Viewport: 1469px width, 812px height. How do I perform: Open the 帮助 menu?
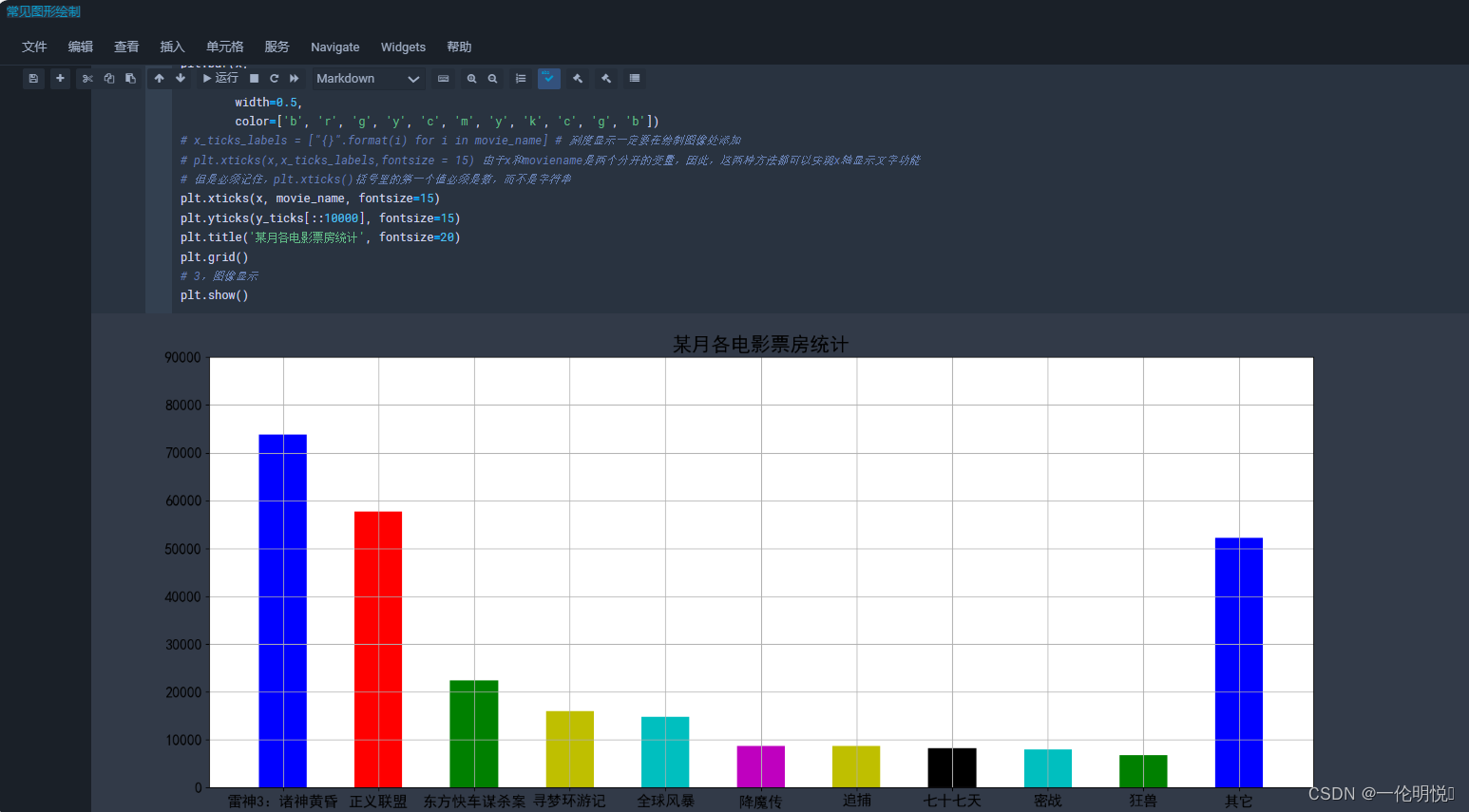(x=459, y=47)
